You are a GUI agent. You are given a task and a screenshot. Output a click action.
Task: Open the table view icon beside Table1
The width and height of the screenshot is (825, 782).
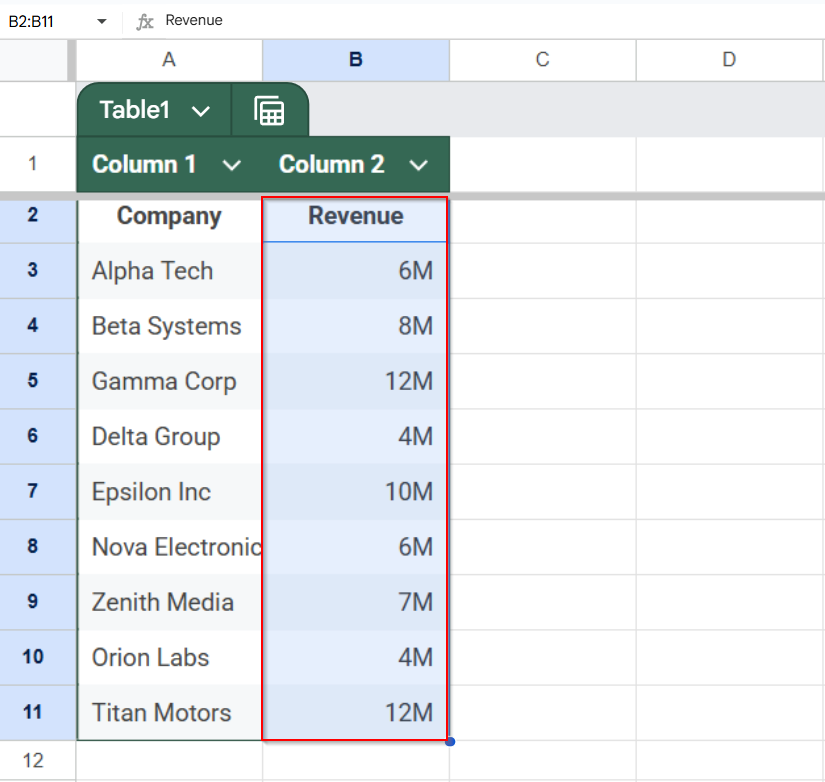click(269, 111)
